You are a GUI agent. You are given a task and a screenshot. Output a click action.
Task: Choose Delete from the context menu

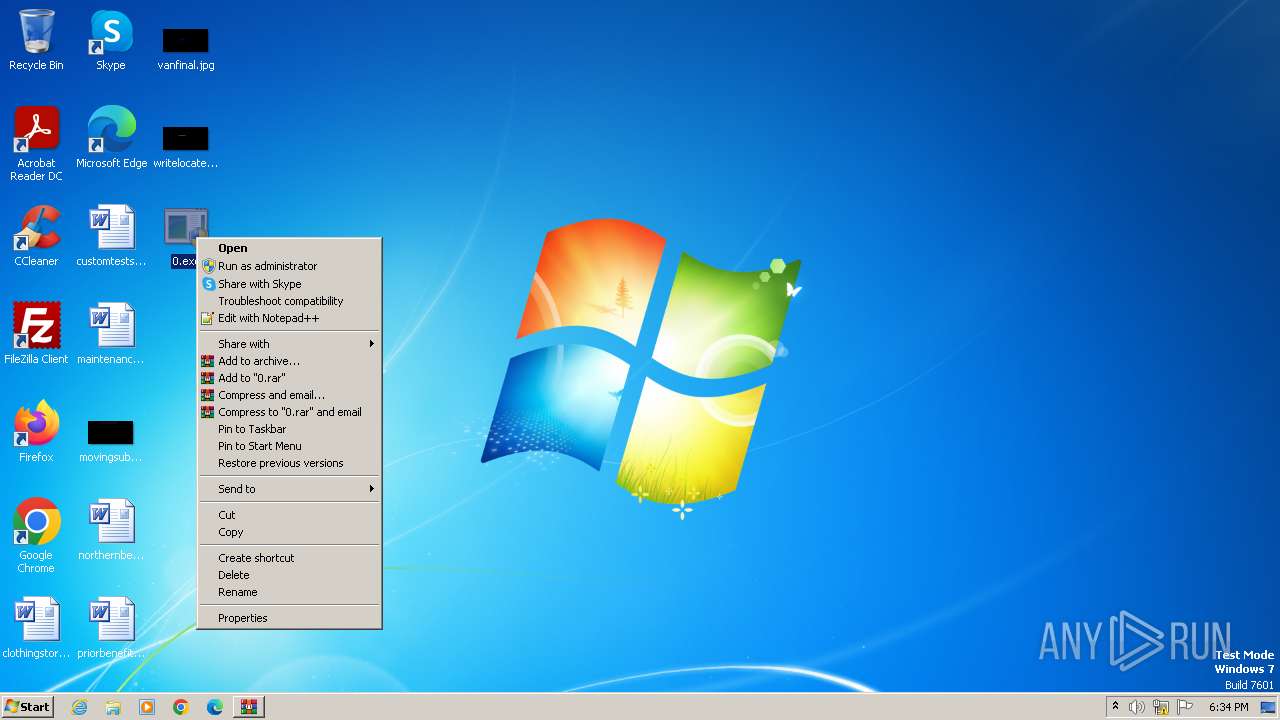[x=290, y=575]
